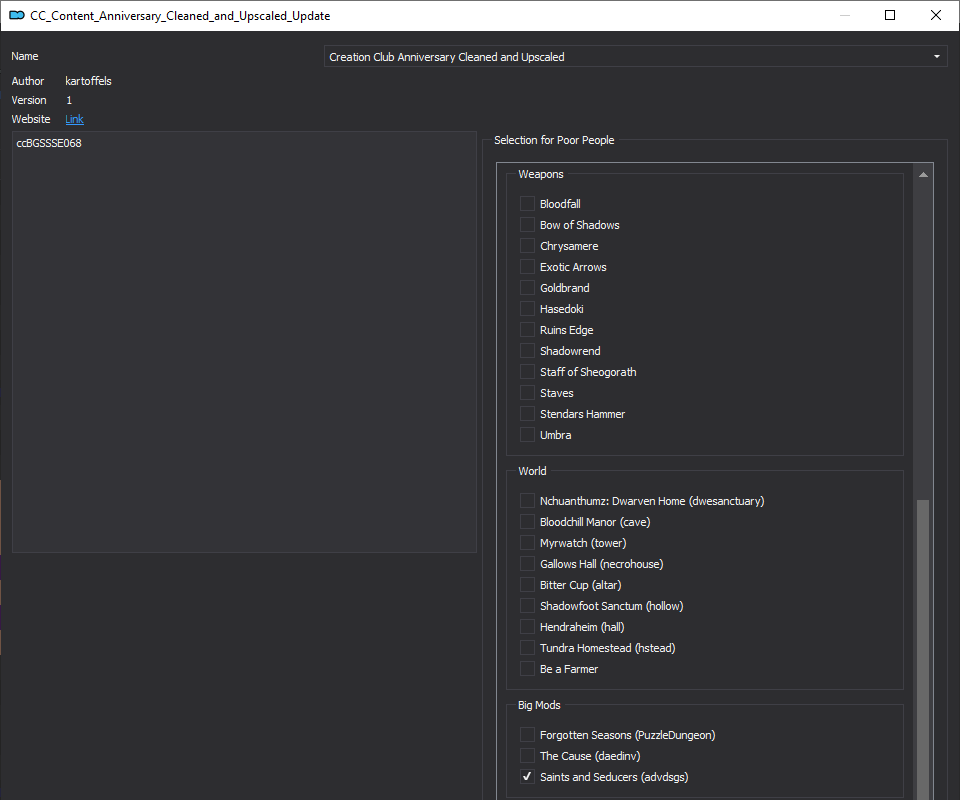Viewport: 960px width, 800px height.
Task: Click the Big Mods group heading
Action: coord(539,705)
